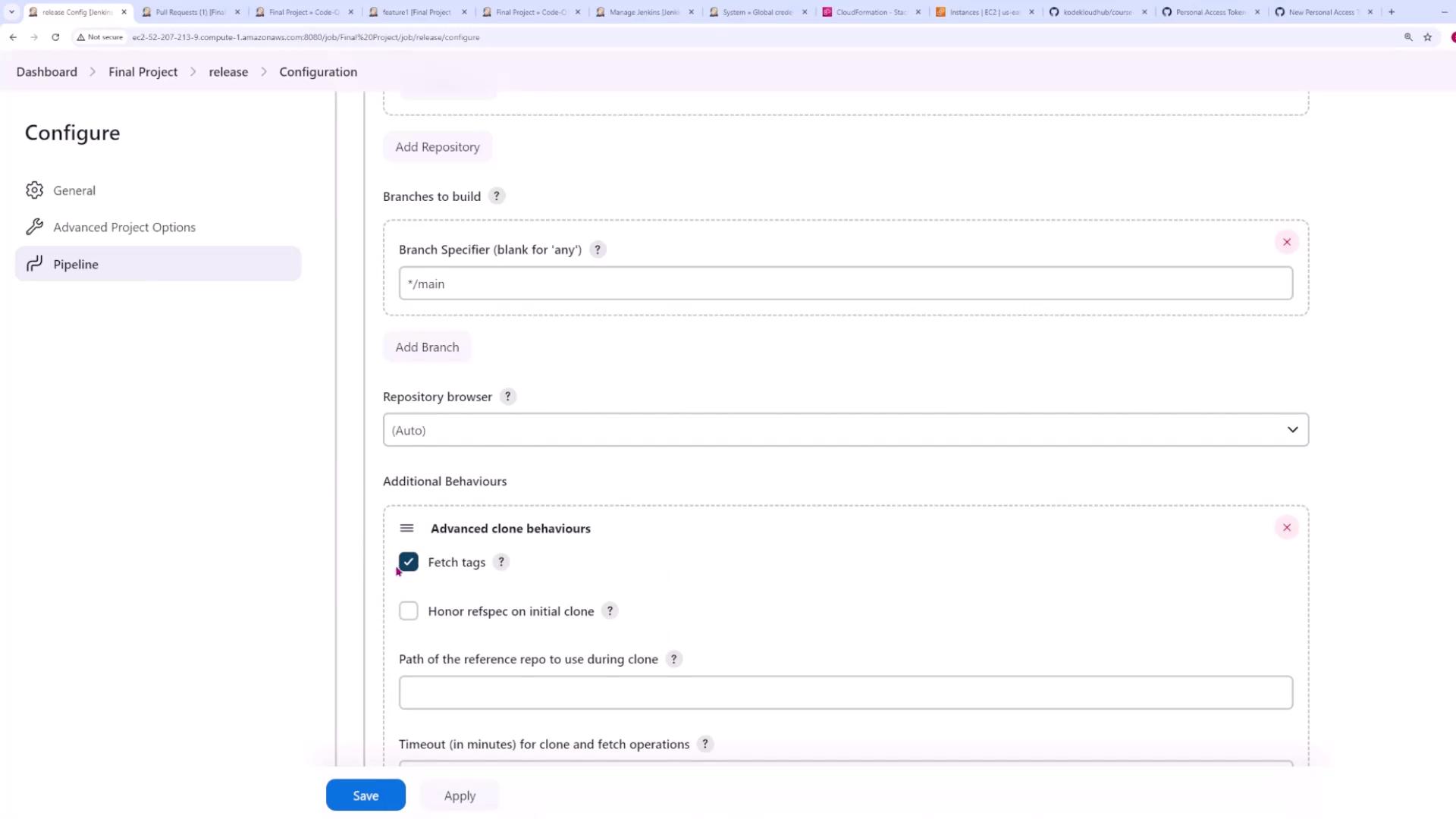Image resolution: width=1456 pixels, height=819 pixels.
Task: Click help icon next to Repository browser
Action: (x=508, y=397)
